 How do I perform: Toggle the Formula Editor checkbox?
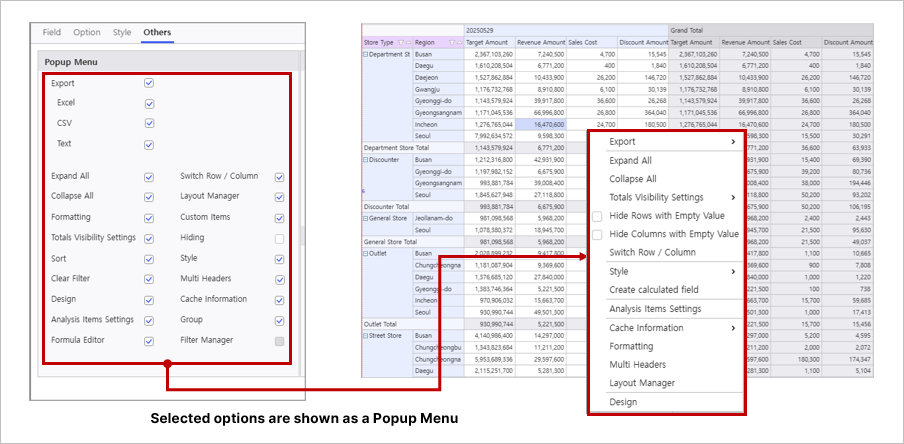pos(149,341)
